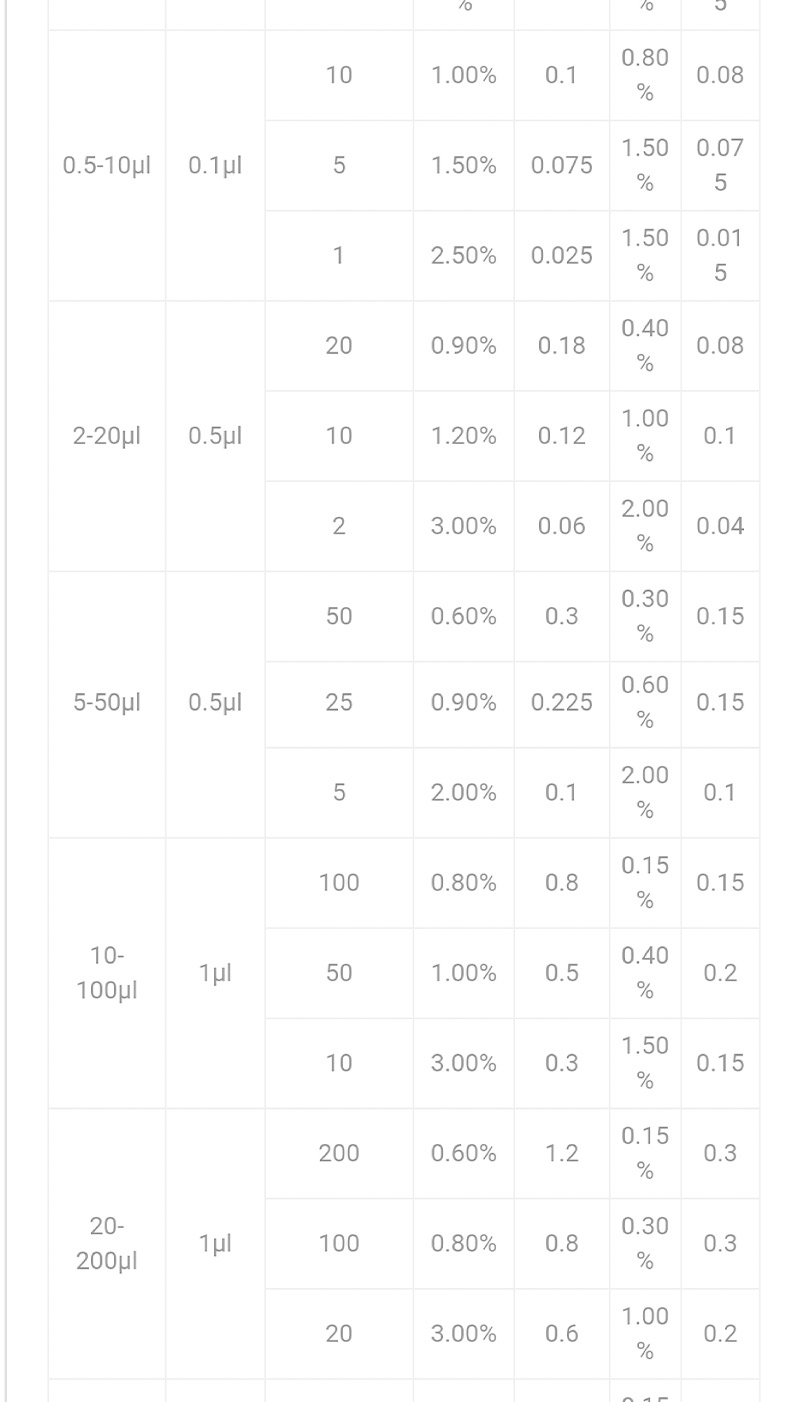Screen dimensions: 800x1402
Task: Click the 2-20µl volume range cell
Action: click(x=107, y=436)
